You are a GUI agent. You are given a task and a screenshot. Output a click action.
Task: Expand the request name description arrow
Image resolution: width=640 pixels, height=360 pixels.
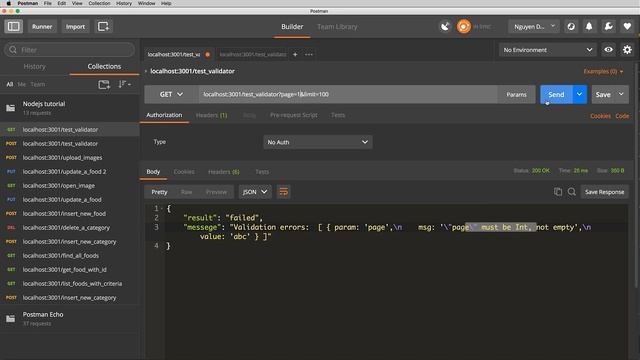(x=146, y=71)
